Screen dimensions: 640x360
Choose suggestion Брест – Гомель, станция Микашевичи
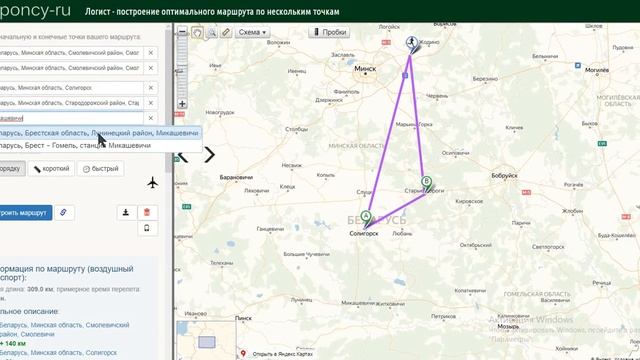100,145
